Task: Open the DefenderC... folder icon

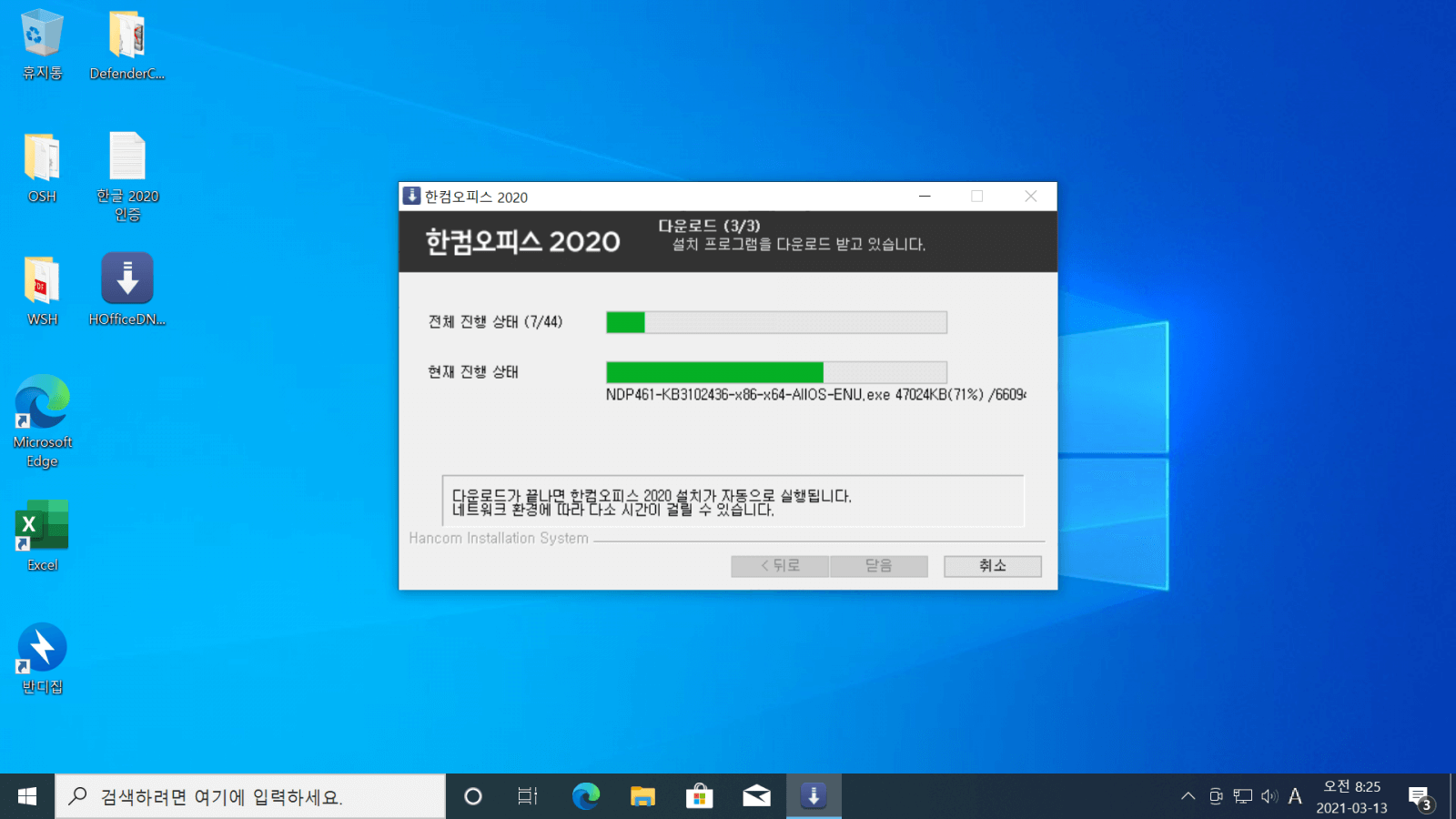Action: (127, 44)
